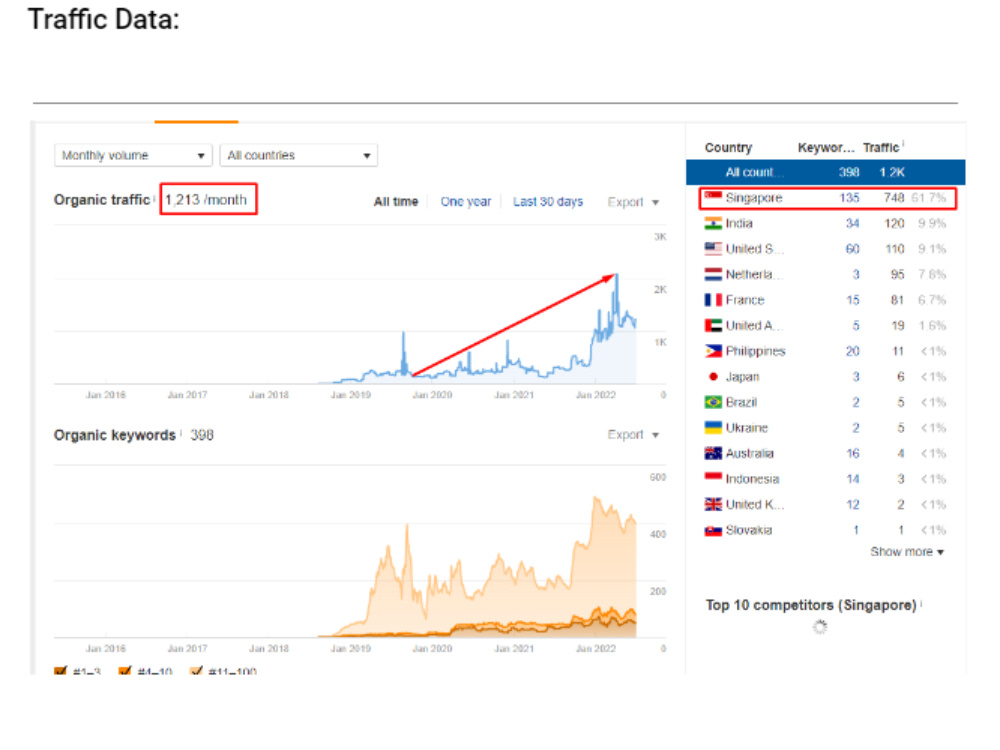Select the Indonesia country name
The width and height of the screenshot is (1000, 750).
click(753, 478)
